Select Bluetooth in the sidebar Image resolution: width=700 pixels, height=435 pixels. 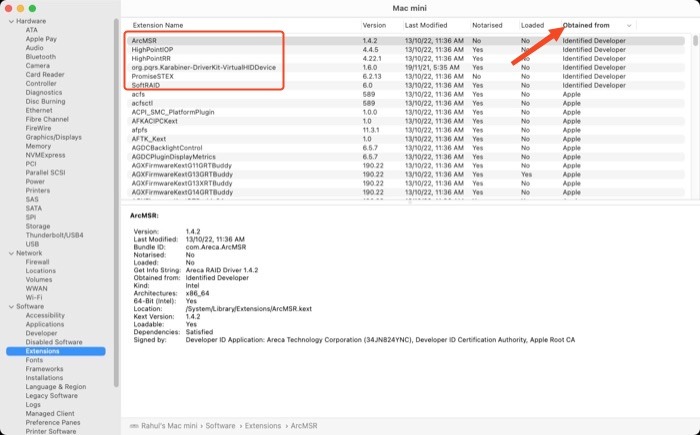41,57
